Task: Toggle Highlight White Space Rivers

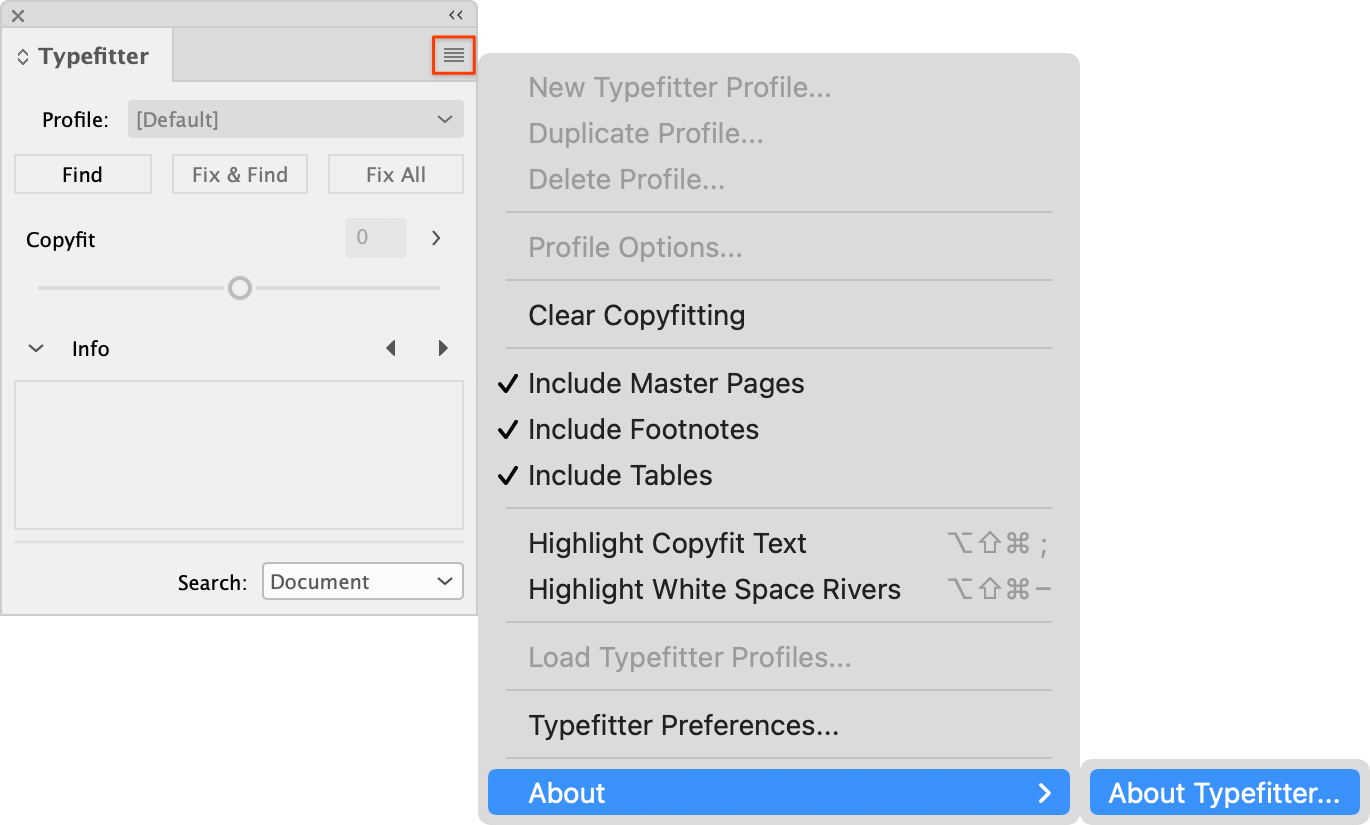Action: point(779,589)
